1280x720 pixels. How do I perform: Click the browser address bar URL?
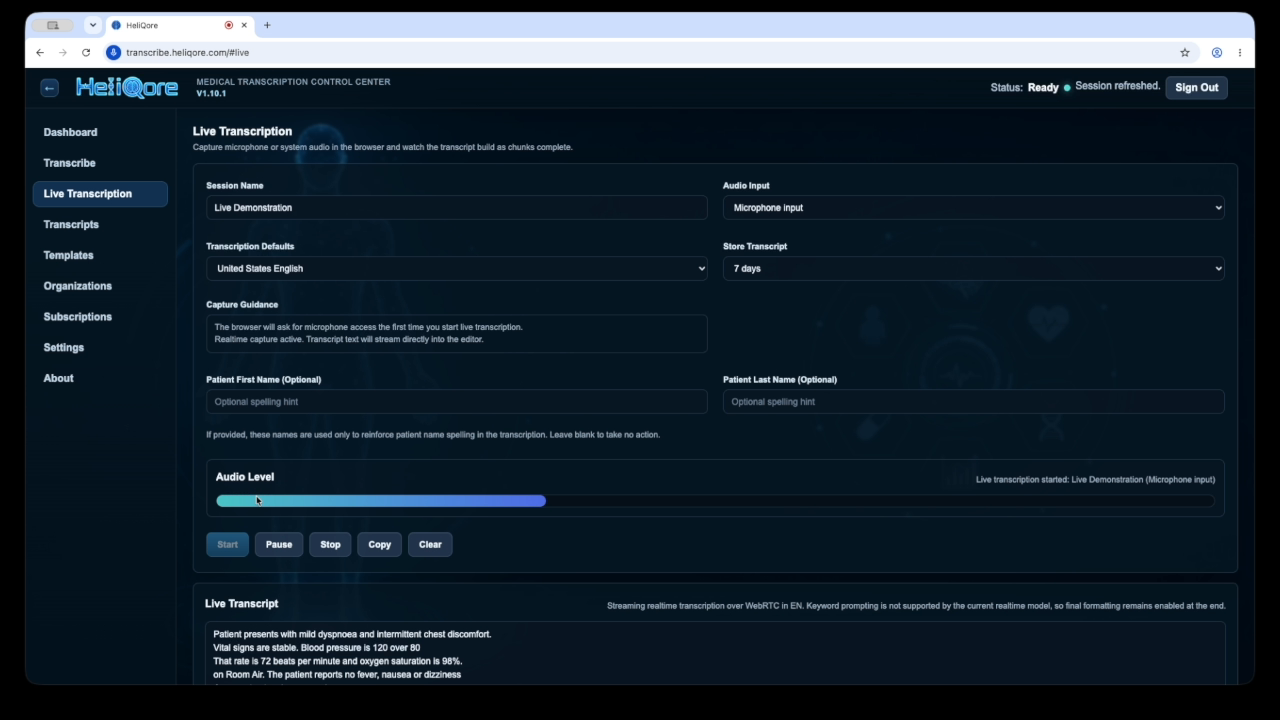pos(187,52)
